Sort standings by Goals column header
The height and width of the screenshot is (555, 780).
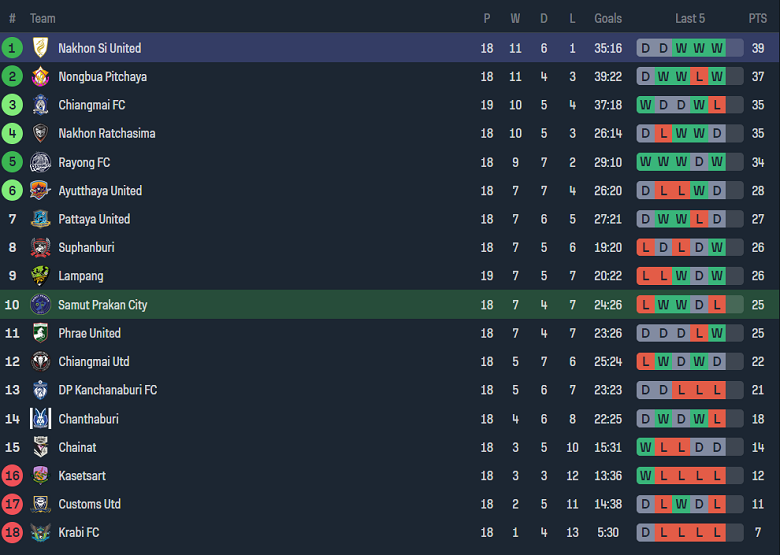[x=608, y=18]
